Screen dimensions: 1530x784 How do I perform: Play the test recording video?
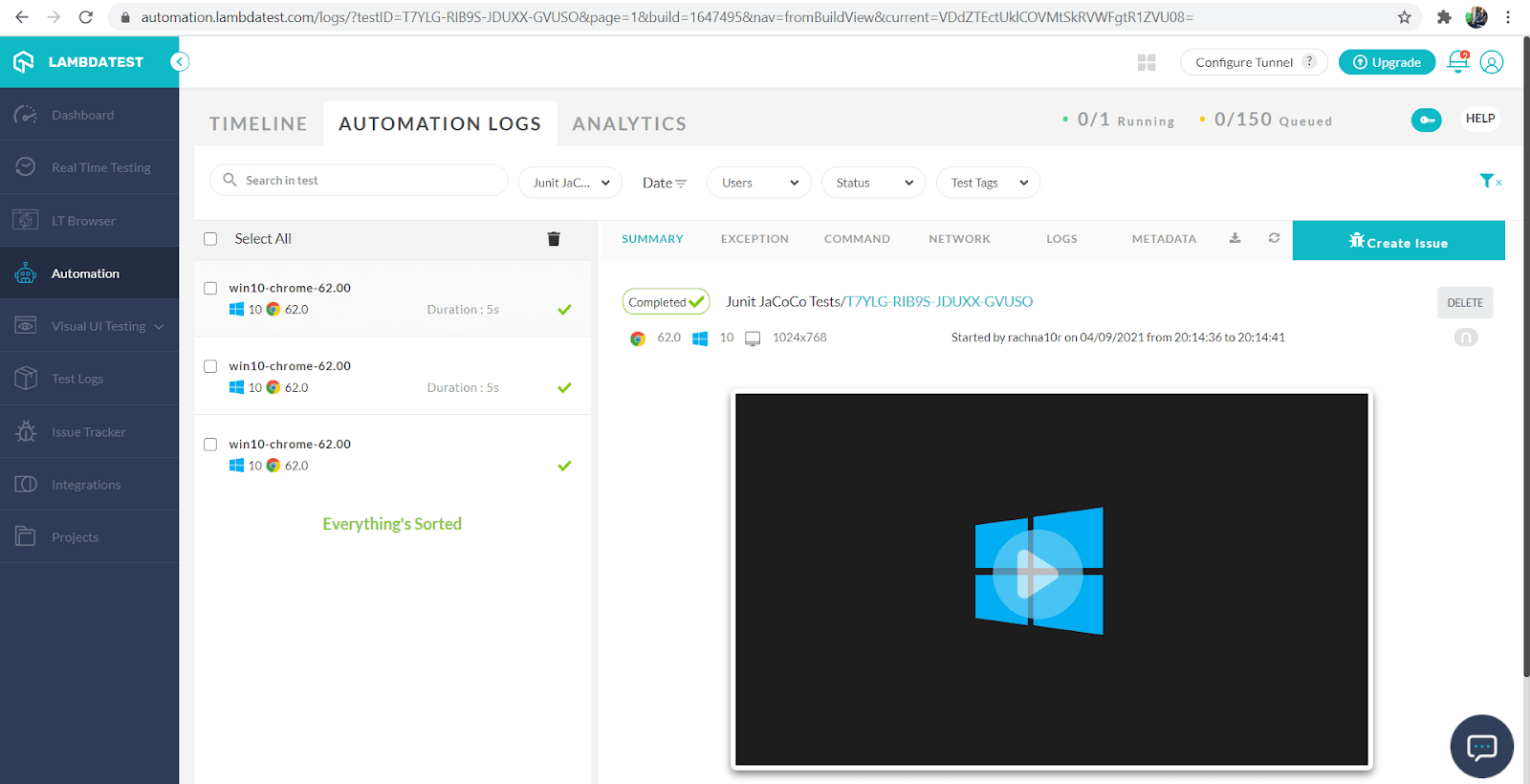point(1038,575)
